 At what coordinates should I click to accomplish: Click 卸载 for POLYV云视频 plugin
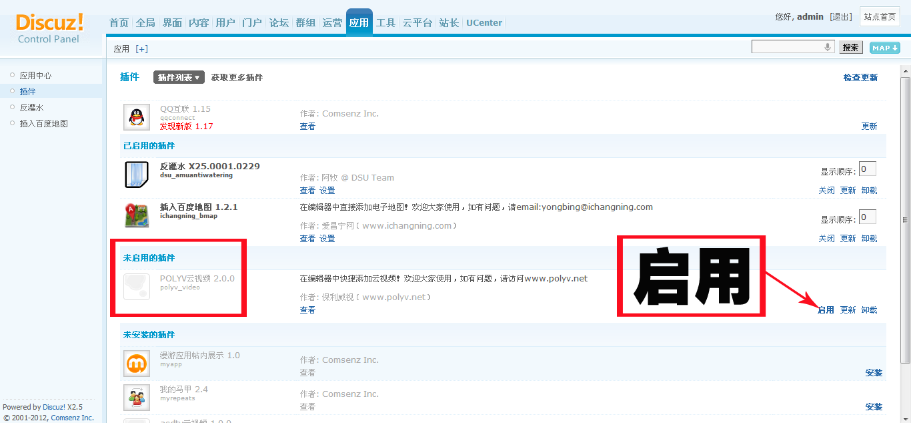click(x=869, y=310)
